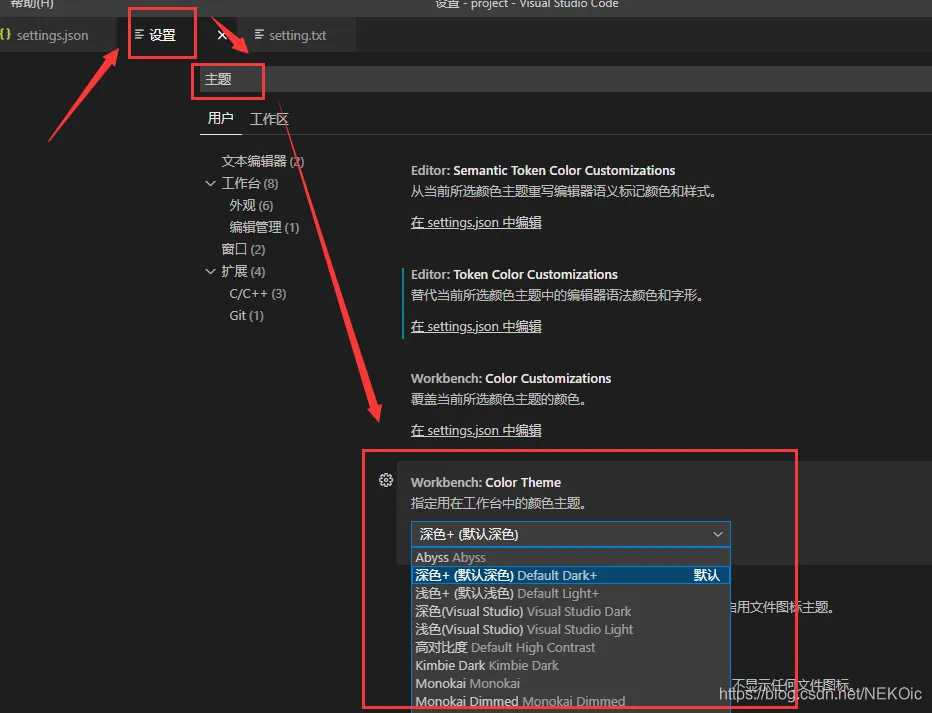Close the 设置 tab with the X
Image resolution: width=932 pixels, height=713 pixels.
point(222,35)
